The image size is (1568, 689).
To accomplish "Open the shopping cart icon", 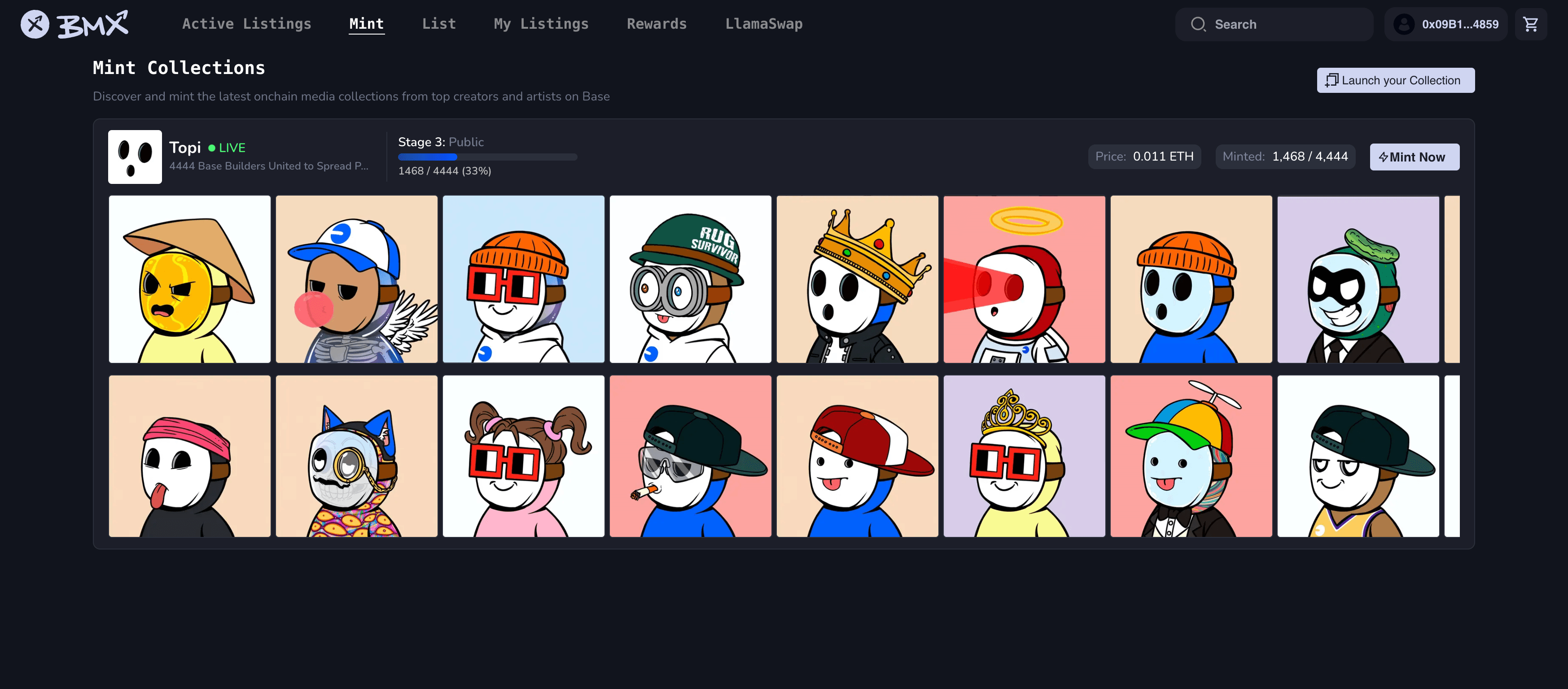I will pos(1530,24).
